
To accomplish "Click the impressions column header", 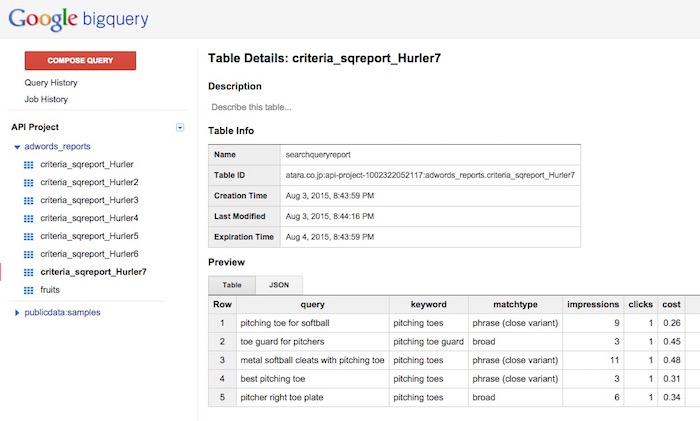I will tap(593, 304).
